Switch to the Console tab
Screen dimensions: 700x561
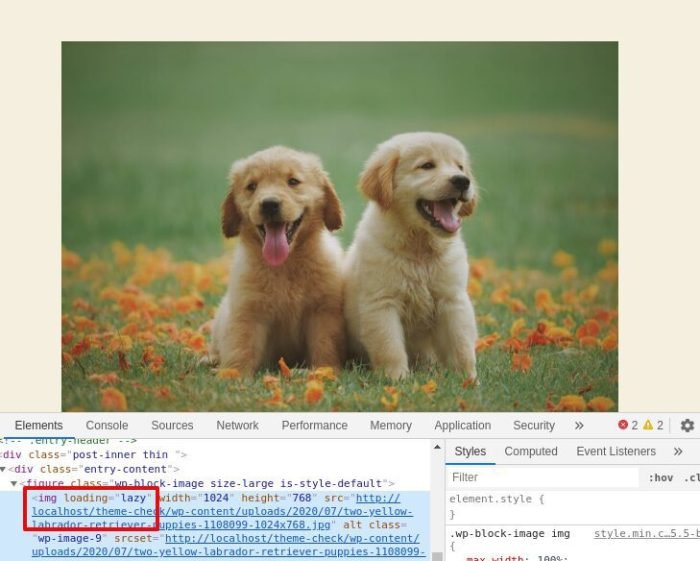(107, 425)
